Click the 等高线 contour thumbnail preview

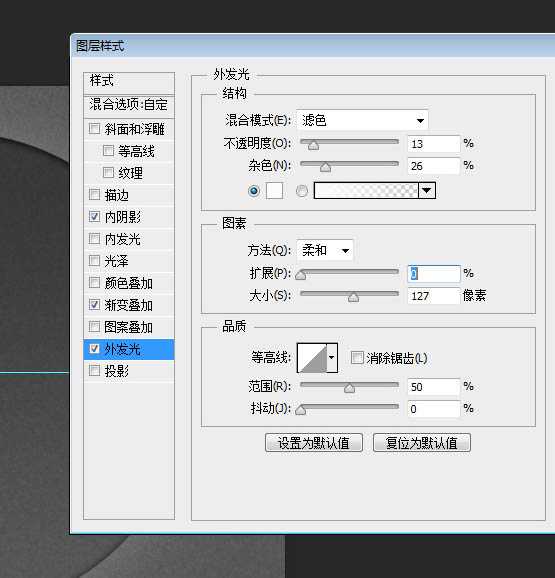[312, 358]
